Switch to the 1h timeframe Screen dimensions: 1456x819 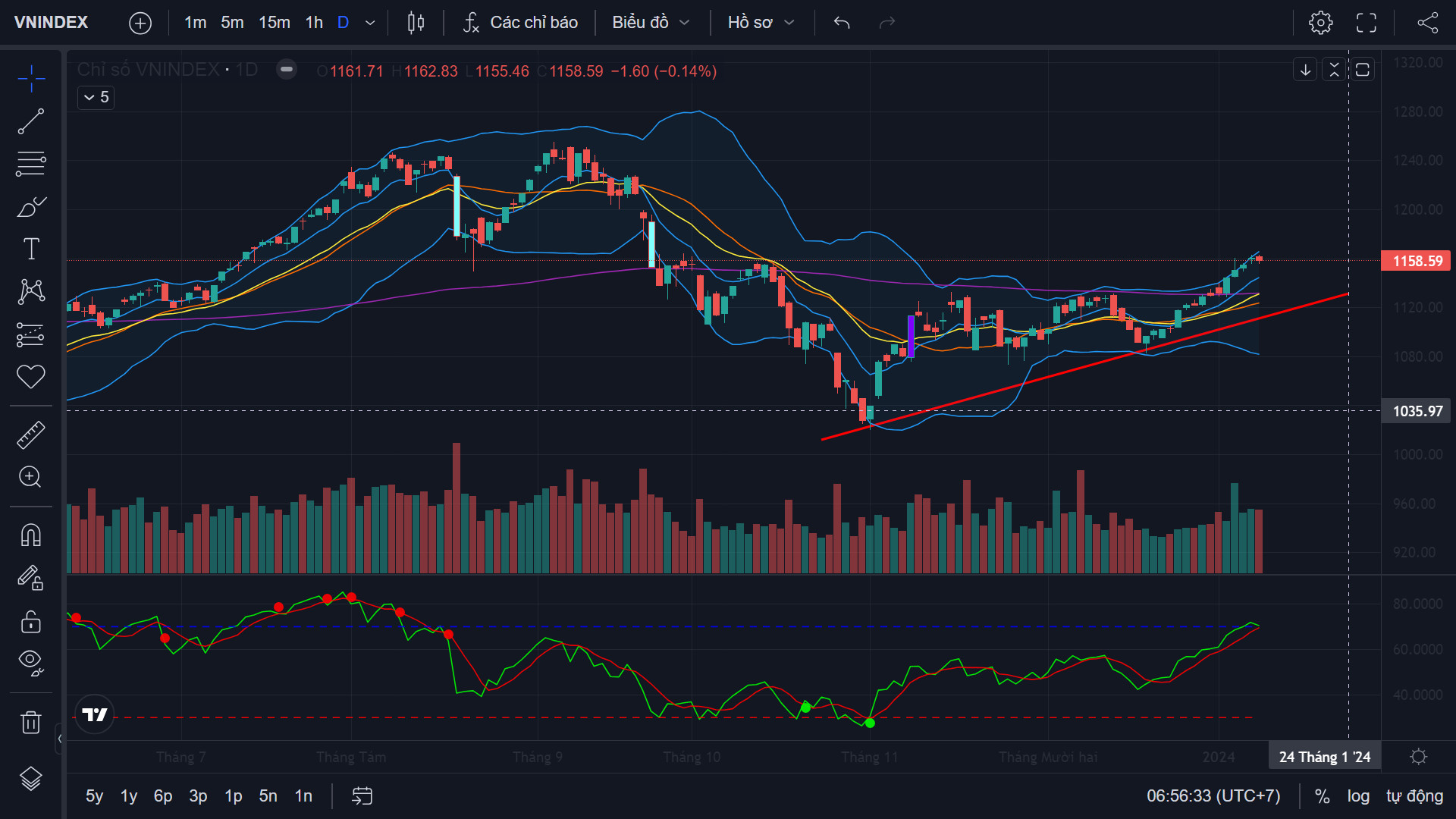(314, 23)
